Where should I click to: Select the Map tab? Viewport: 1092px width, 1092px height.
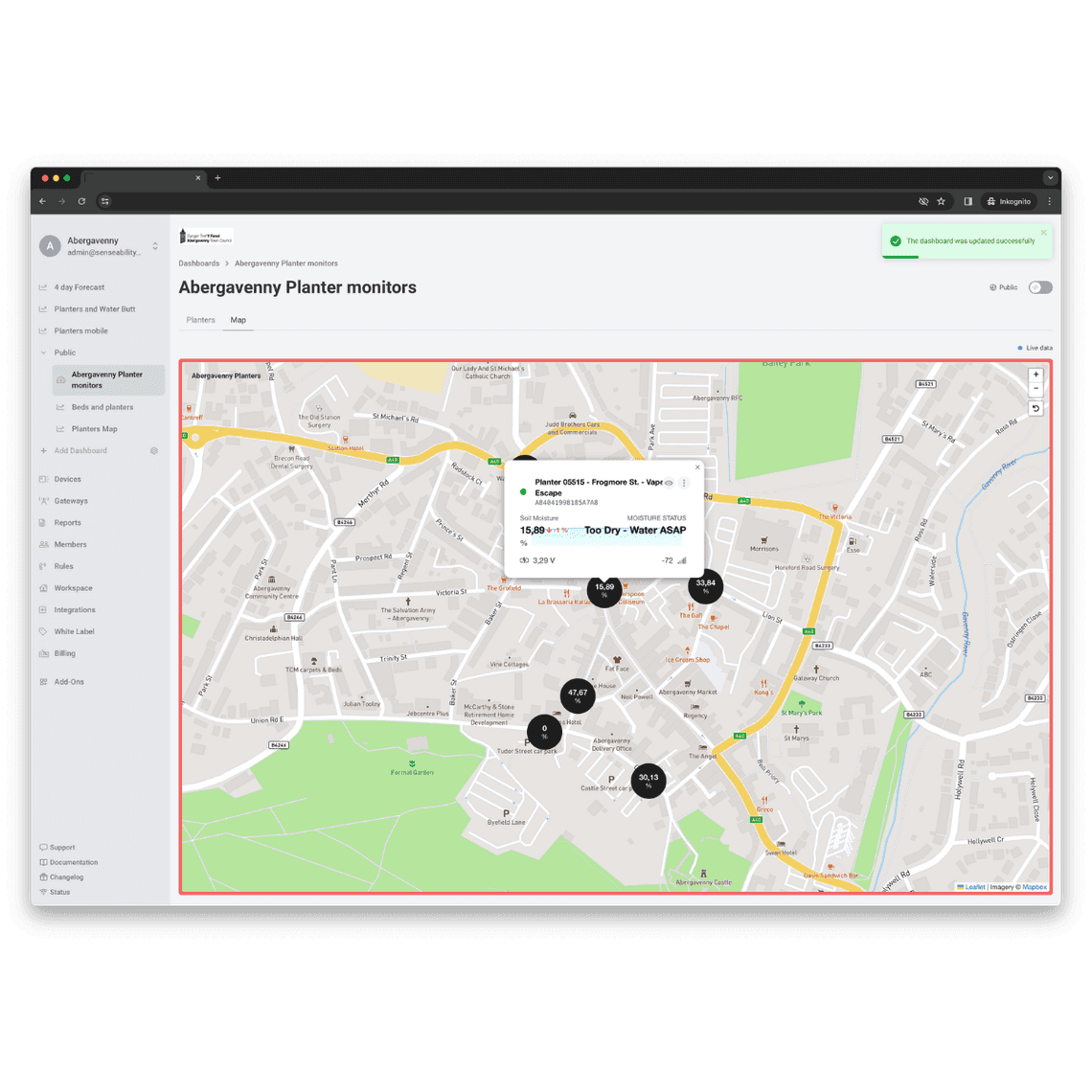click(239, 320)
